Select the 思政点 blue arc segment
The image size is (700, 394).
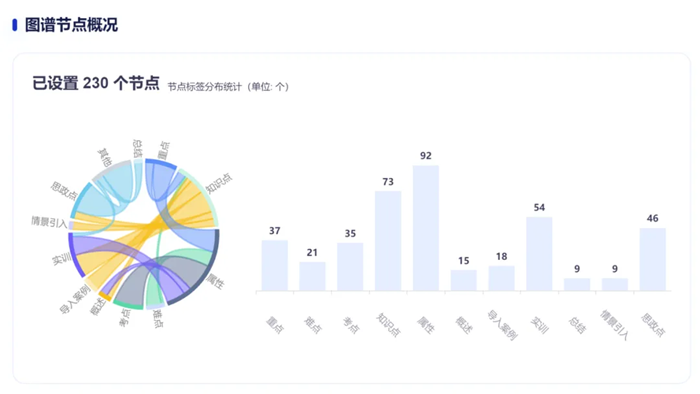78,196
